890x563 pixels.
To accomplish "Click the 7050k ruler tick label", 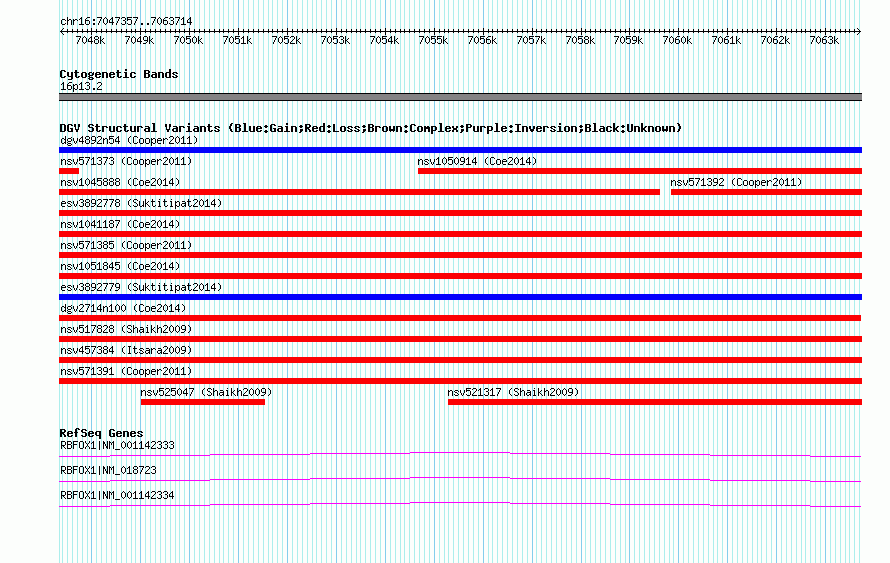I will (188, 40).
